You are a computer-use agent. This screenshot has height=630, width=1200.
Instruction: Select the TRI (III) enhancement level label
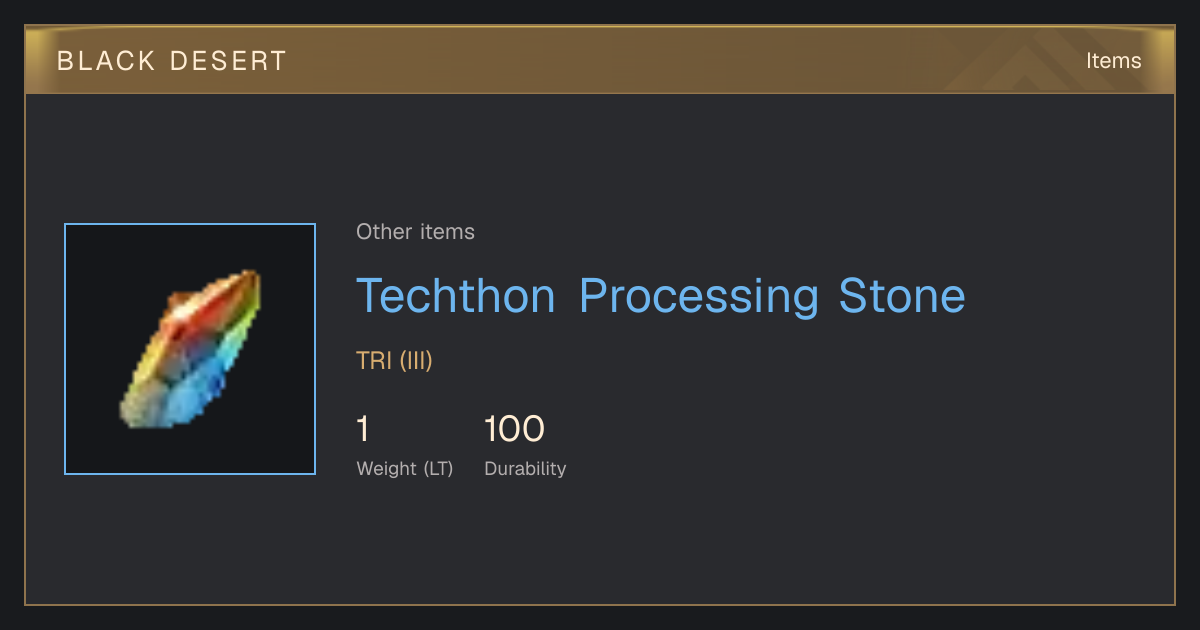pyautogui.click(x=394, y=361)
